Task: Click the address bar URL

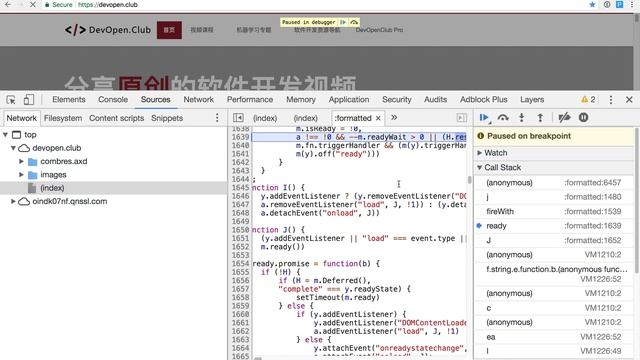Action: [x=107, y=4]
